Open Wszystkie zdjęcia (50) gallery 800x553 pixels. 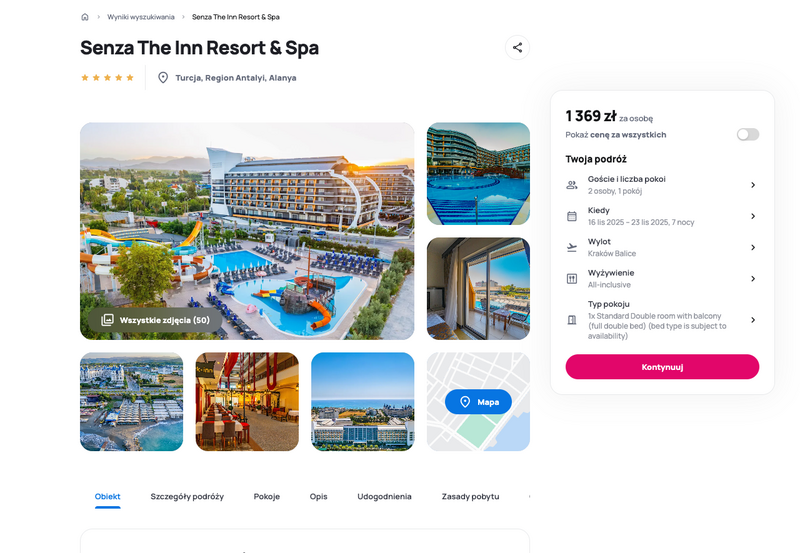click(x=155, y=320)
